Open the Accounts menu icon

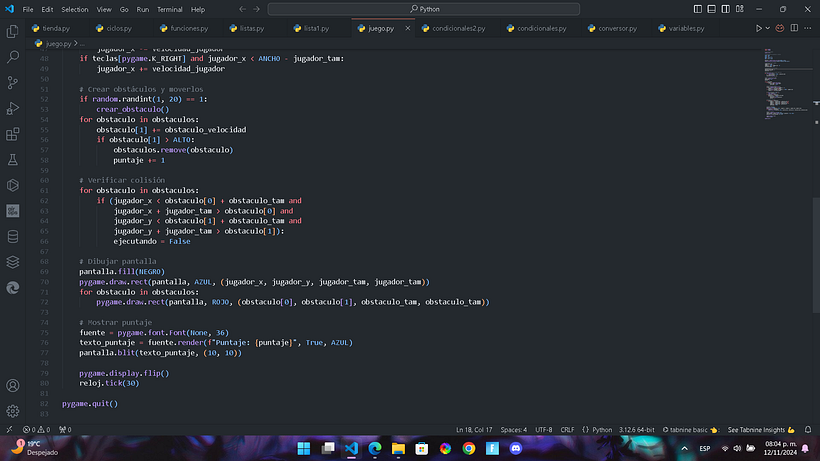13,386
